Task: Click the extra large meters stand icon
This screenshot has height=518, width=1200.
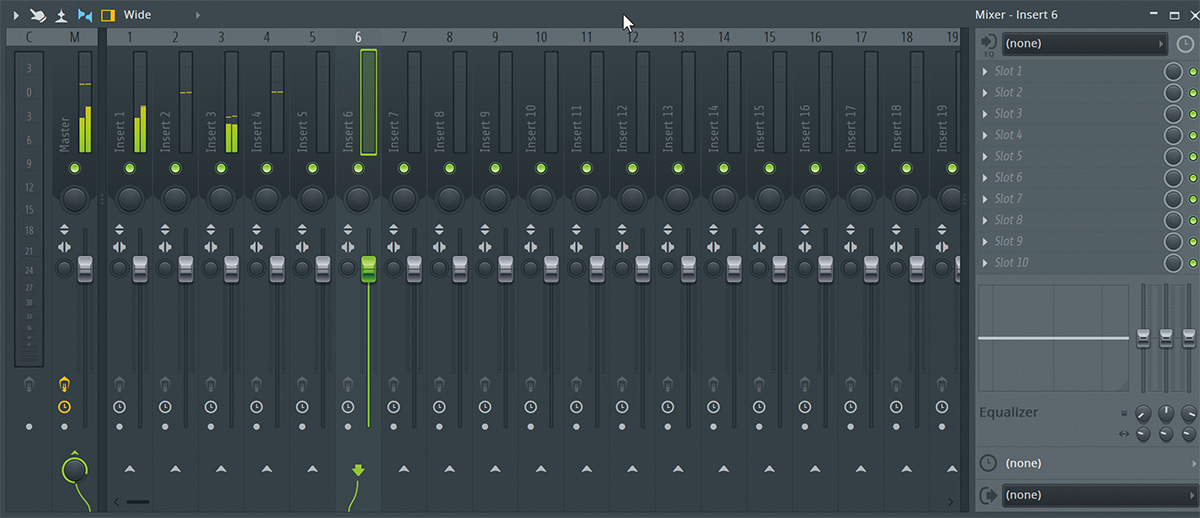Action: point(62,15)
